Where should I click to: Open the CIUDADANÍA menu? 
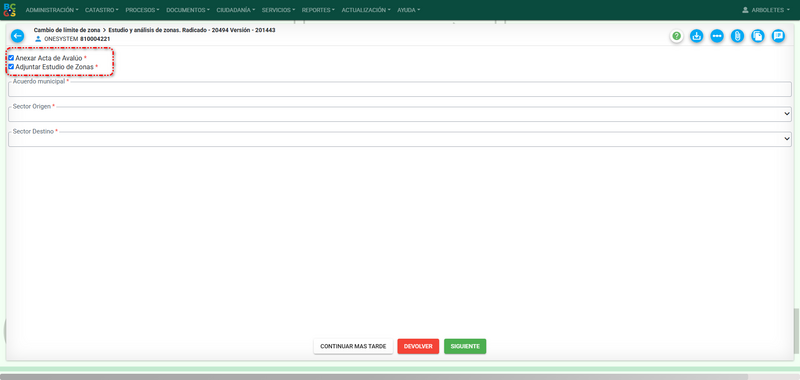click(x=236, y=10)
